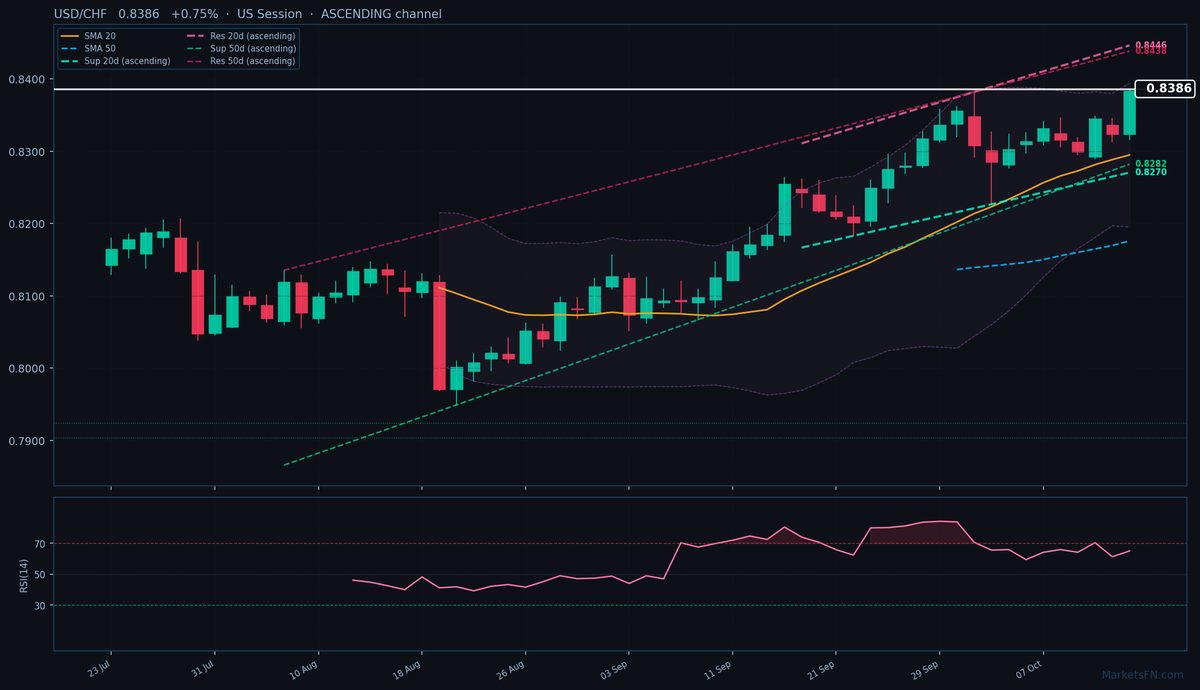Click the 0.7900 price axis label

click(27, 441)
